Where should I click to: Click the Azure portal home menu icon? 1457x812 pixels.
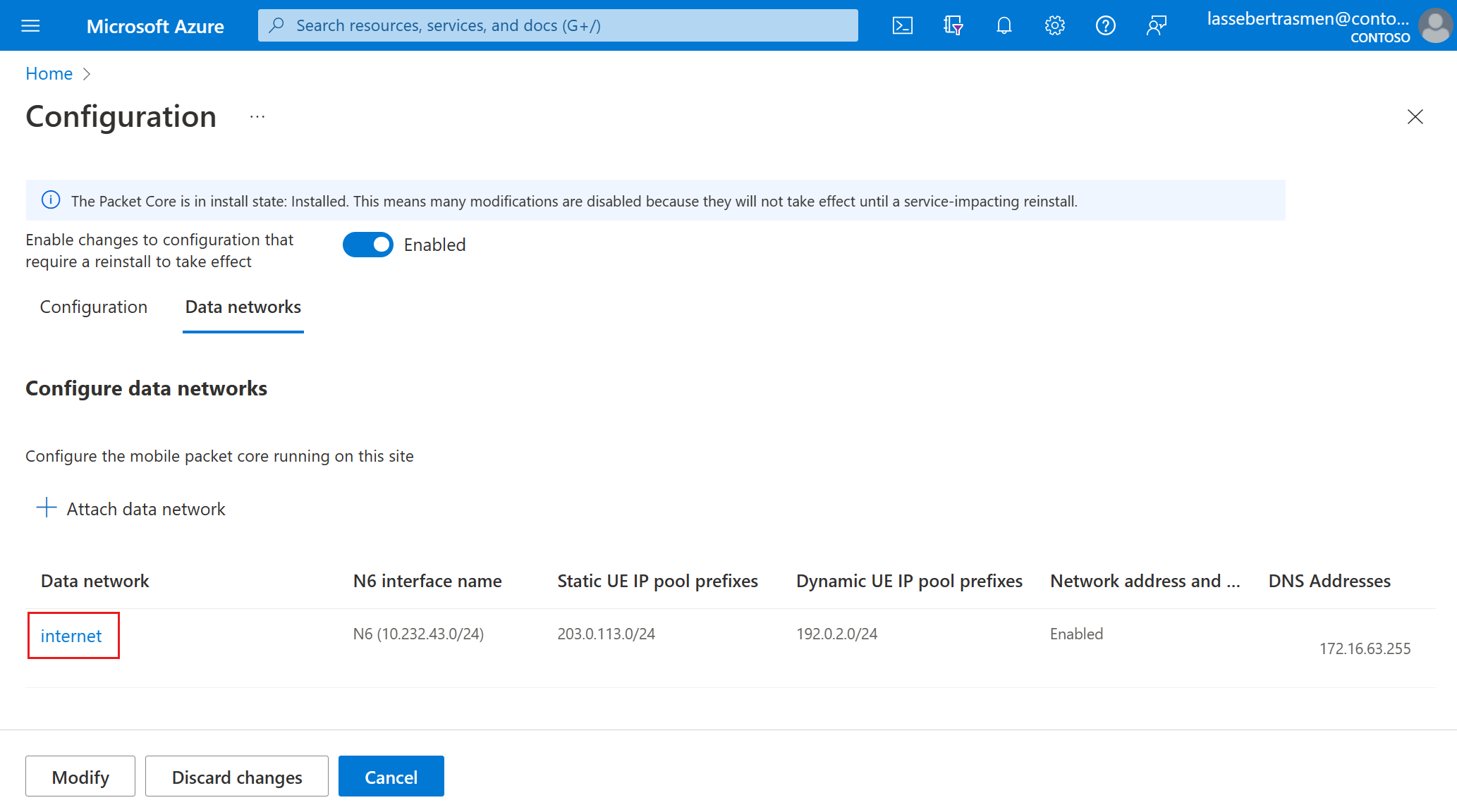(x=30, y=26)
